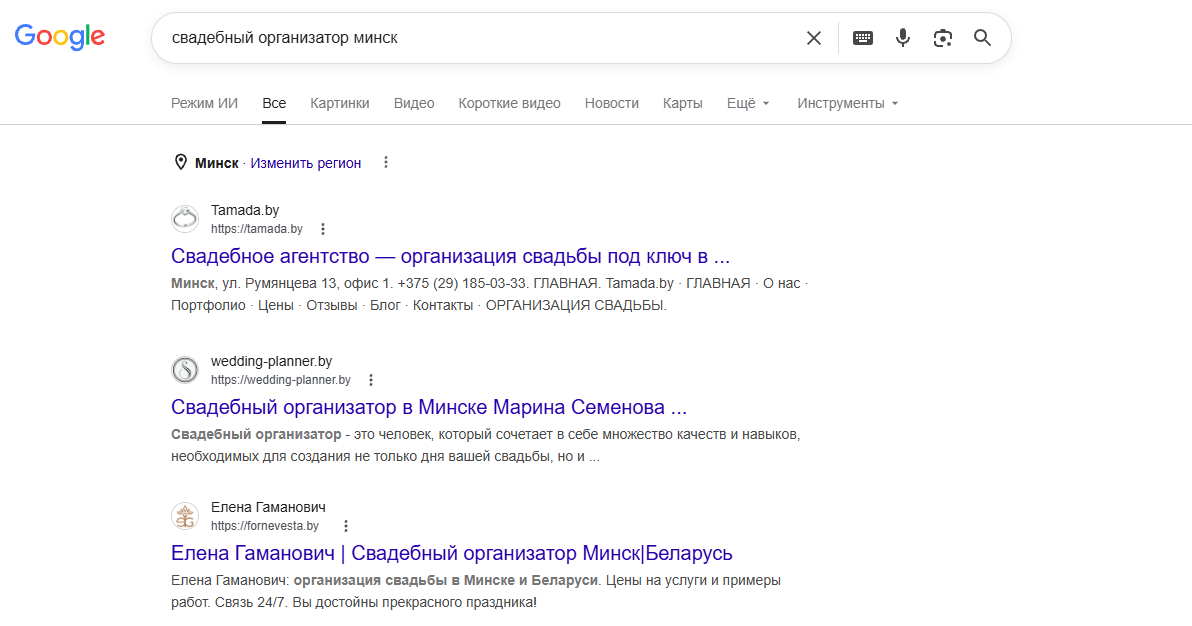
Task: Click the Google logo
Action: click(59, 37)
